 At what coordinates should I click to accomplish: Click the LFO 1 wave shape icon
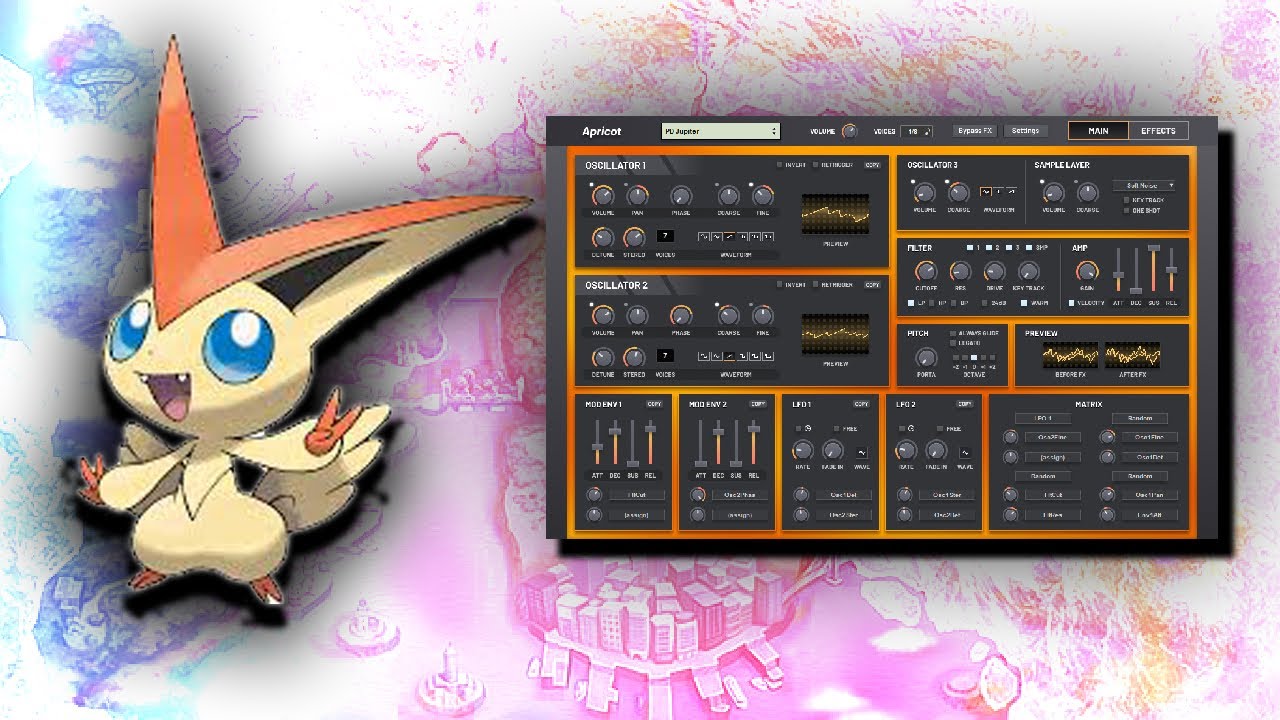pyautogui.click(x=862, y=452)
